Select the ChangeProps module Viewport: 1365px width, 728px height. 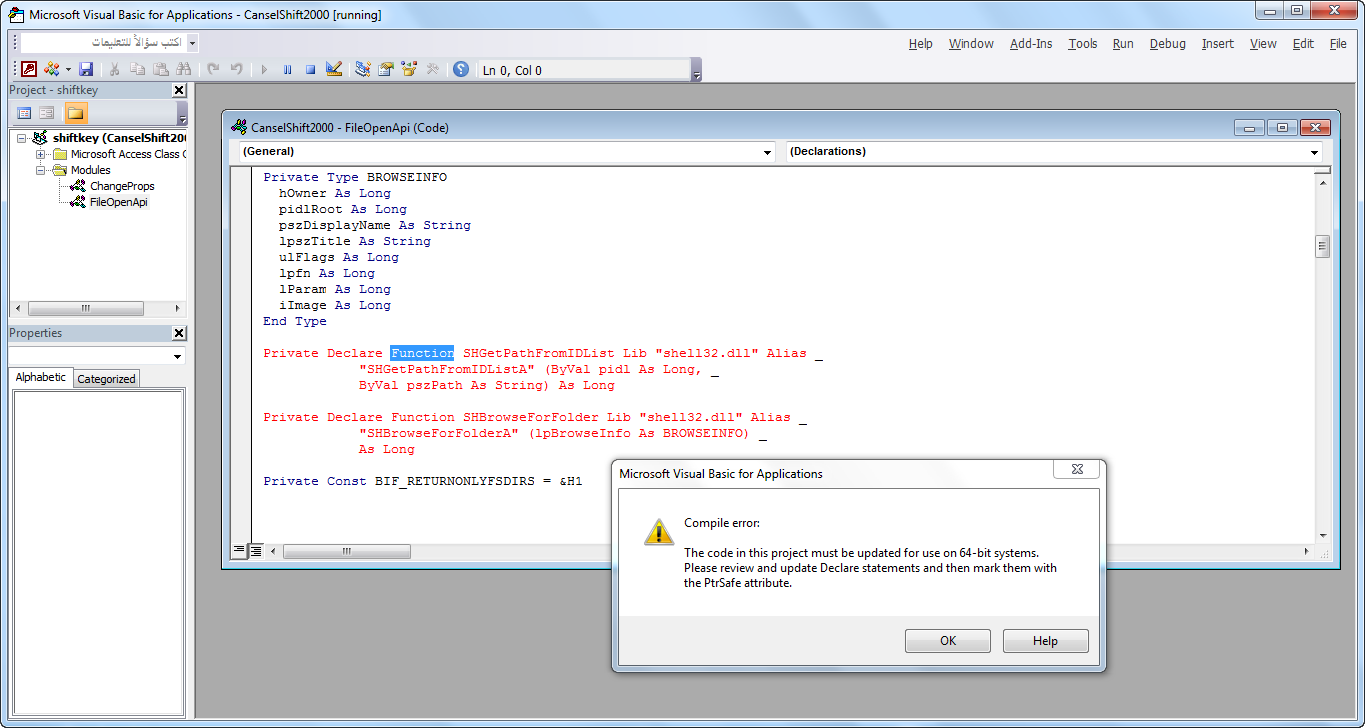point(122,186)
